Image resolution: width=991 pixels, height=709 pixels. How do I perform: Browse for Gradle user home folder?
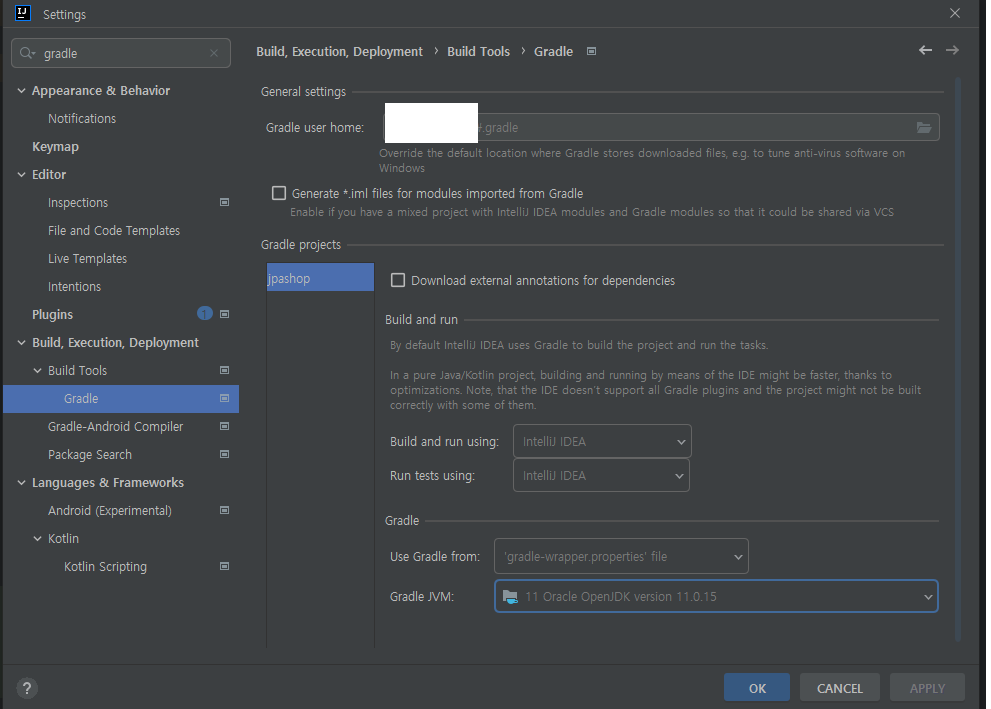[x=924, y=128]
